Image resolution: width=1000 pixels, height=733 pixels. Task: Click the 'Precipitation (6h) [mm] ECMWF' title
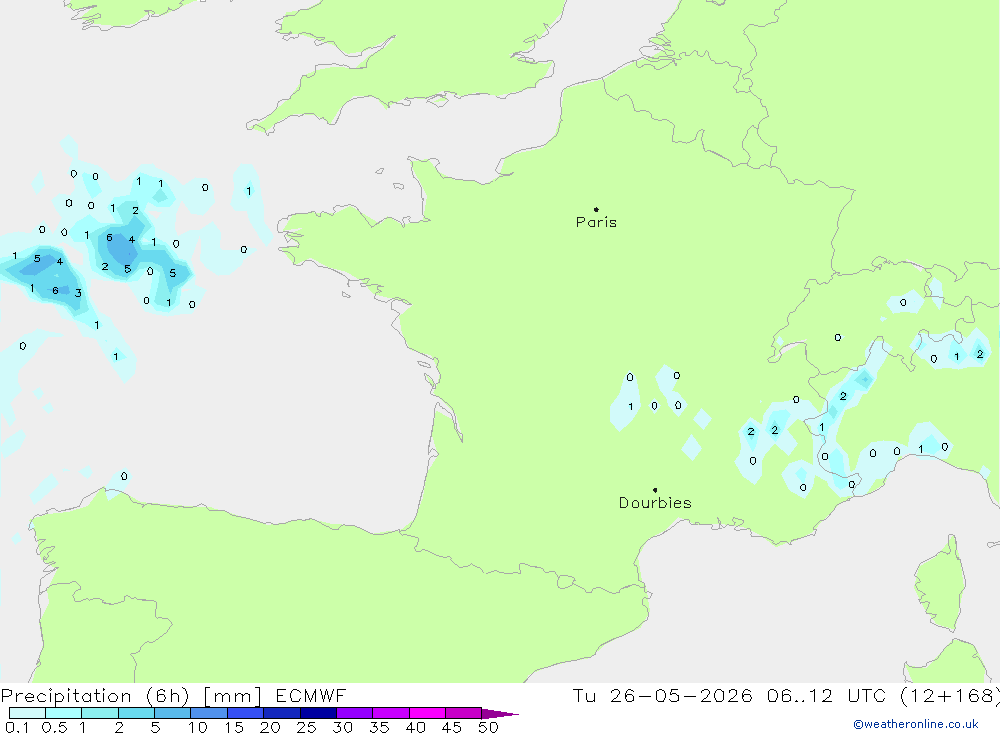(x=173, y=696)
